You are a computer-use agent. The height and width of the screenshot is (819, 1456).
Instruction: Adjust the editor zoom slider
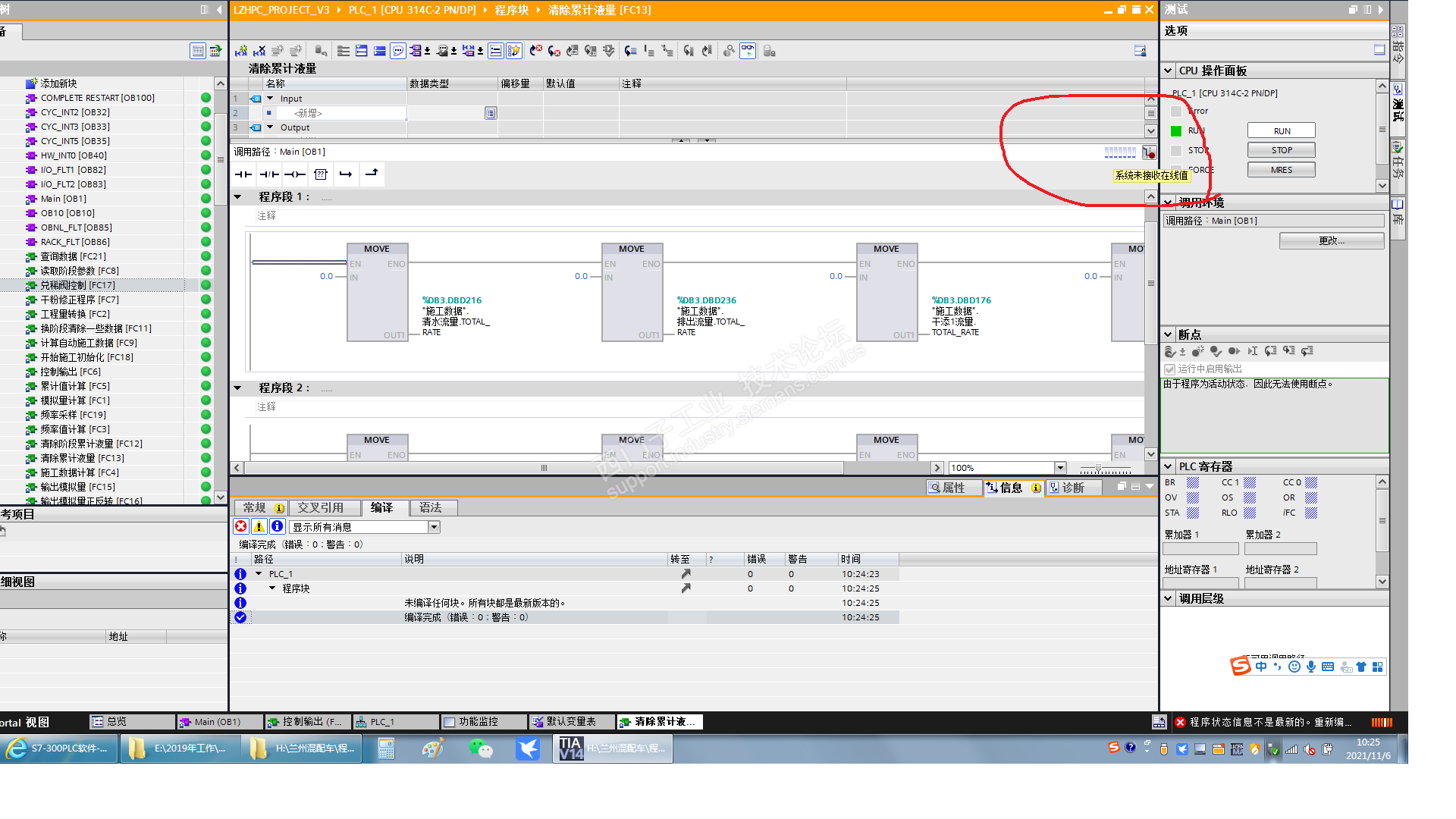pos(1098,469)
